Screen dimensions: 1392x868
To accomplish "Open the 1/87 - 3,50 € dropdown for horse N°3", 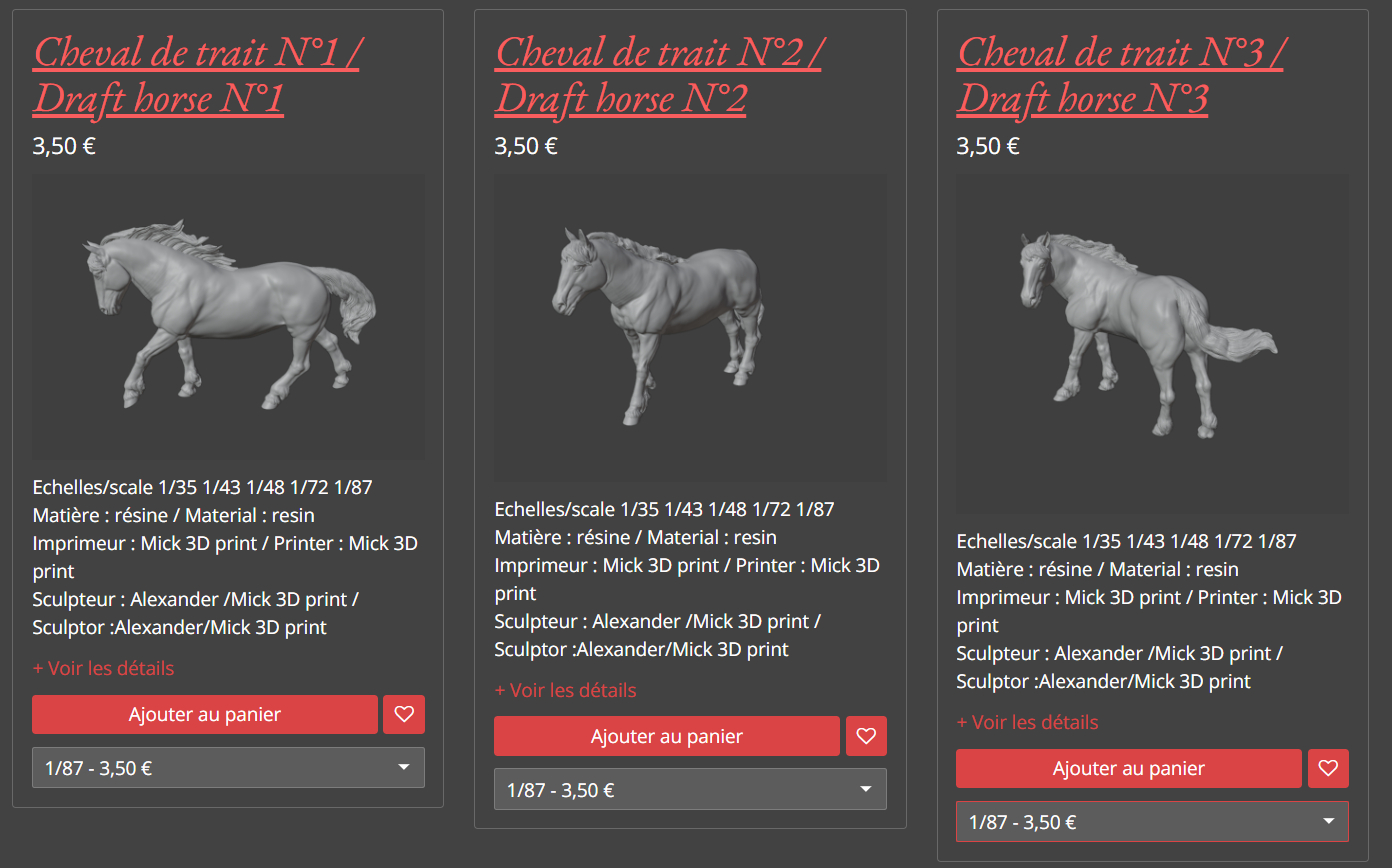I will (1152, 822).
